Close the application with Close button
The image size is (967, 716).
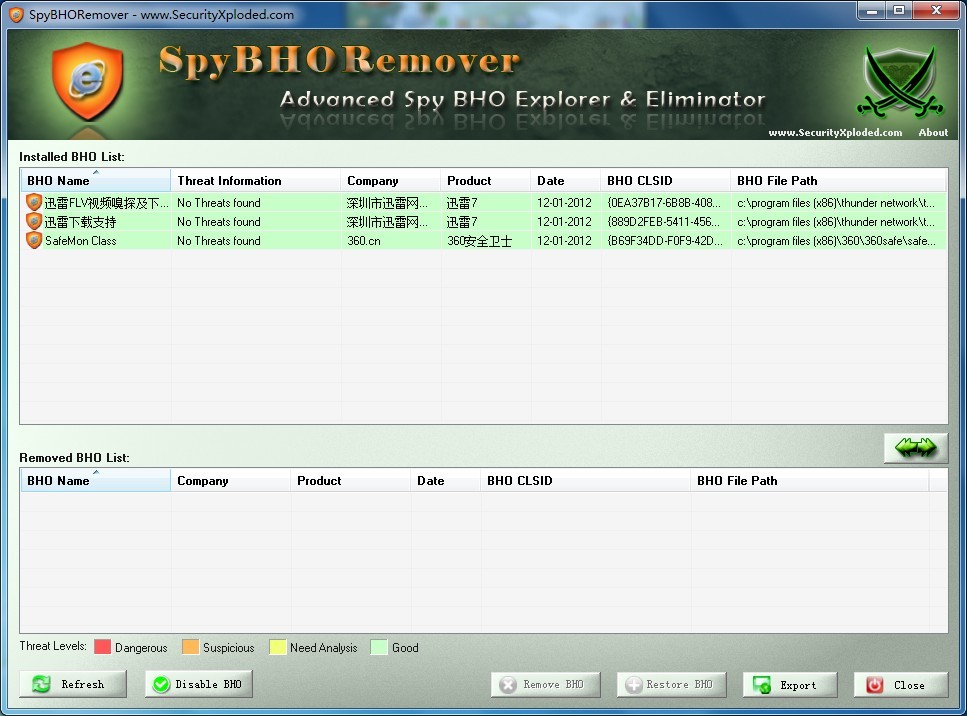(x=900, y=685)
